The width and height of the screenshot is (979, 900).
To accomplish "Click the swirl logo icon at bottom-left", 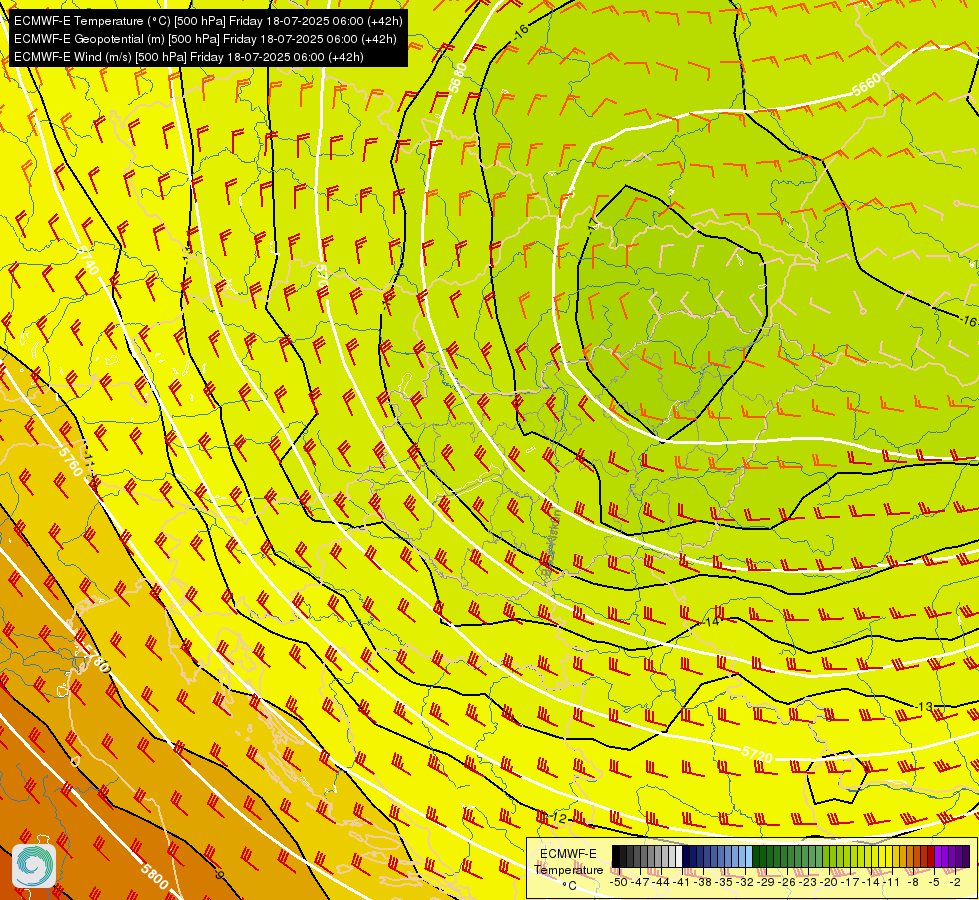I will (34, 866).
